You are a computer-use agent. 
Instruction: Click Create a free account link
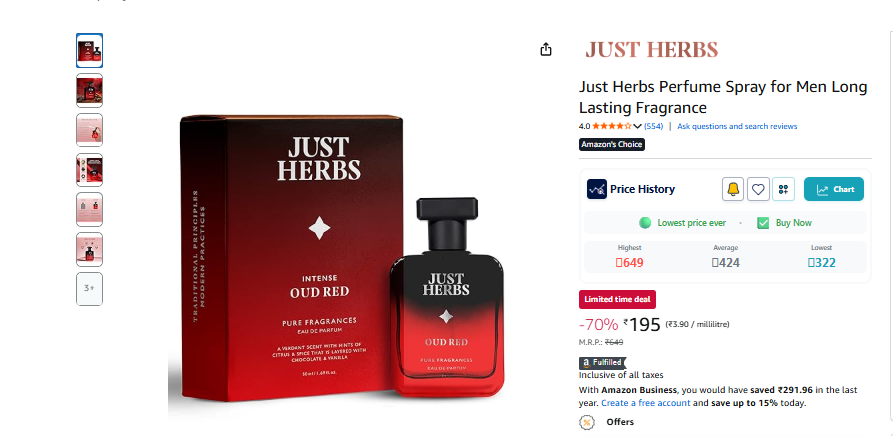click(x=646, y=403)
